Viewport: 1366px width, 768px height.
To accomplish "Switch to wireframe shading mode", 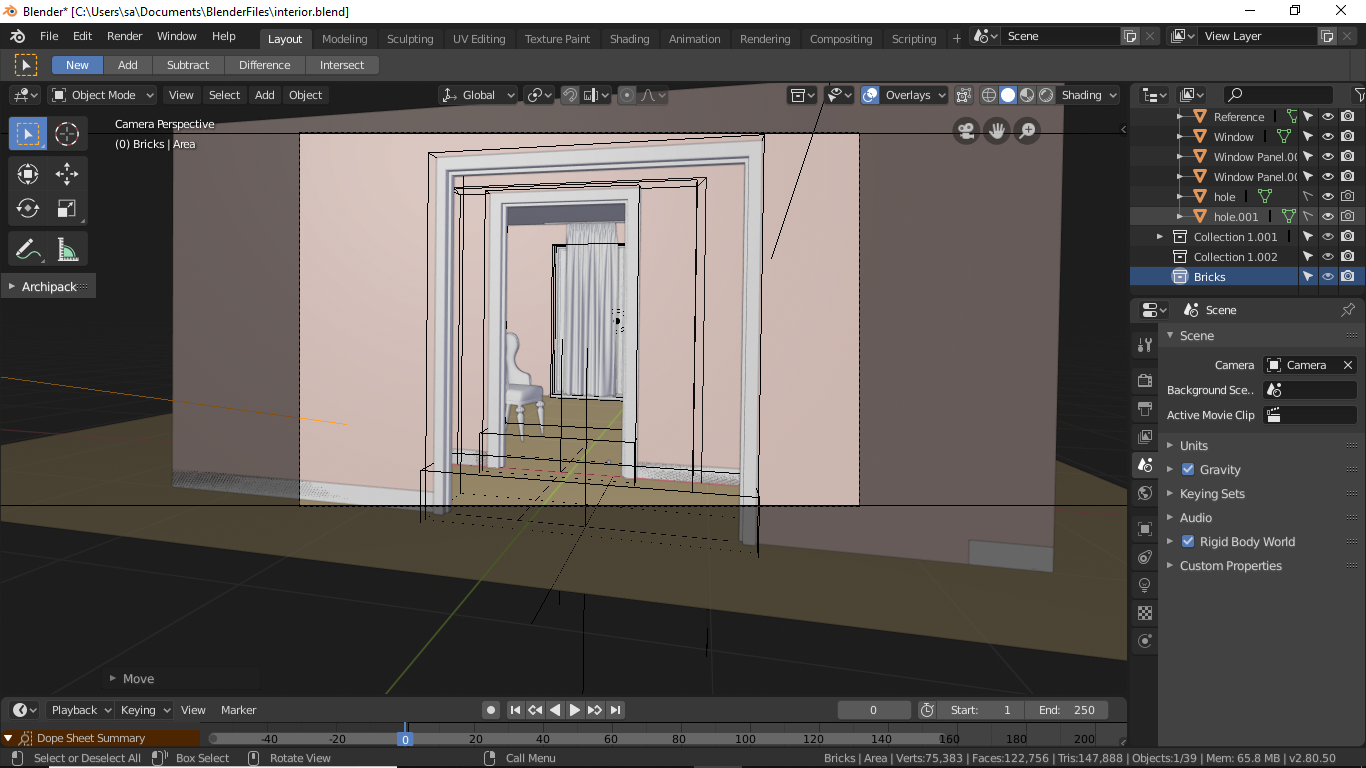I will (989, 95).
